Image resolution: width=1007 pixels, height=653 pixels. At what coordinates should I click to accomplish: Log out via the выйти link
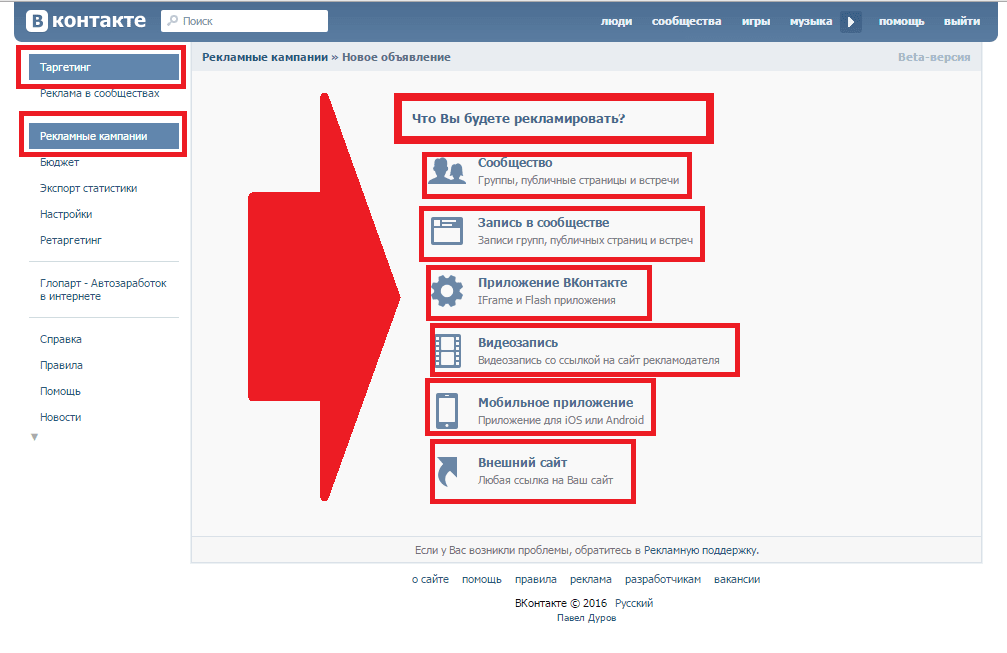click(961, 21)
